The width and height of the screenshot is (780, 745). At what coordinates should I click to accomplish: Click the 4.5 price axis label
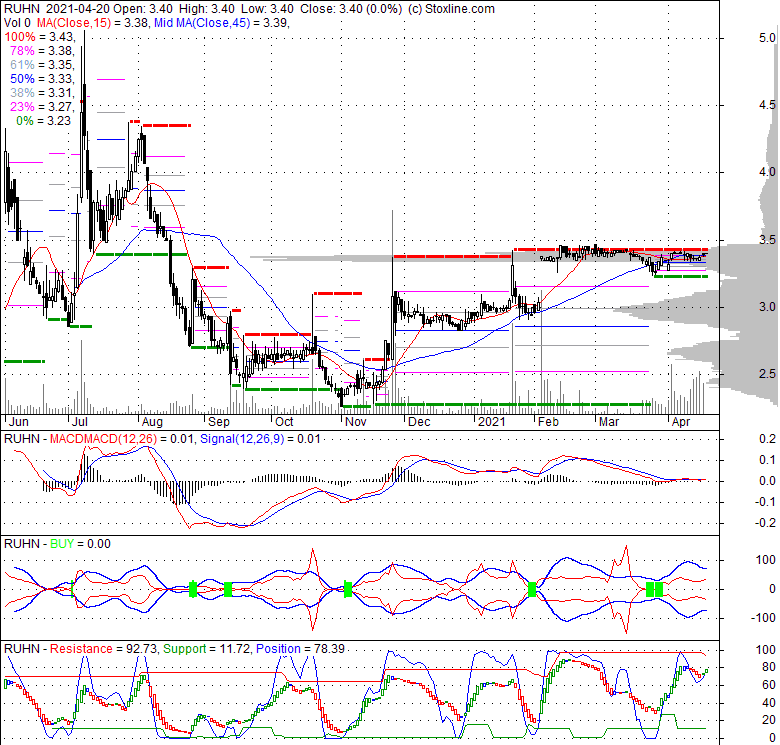(x=767, y=105)
